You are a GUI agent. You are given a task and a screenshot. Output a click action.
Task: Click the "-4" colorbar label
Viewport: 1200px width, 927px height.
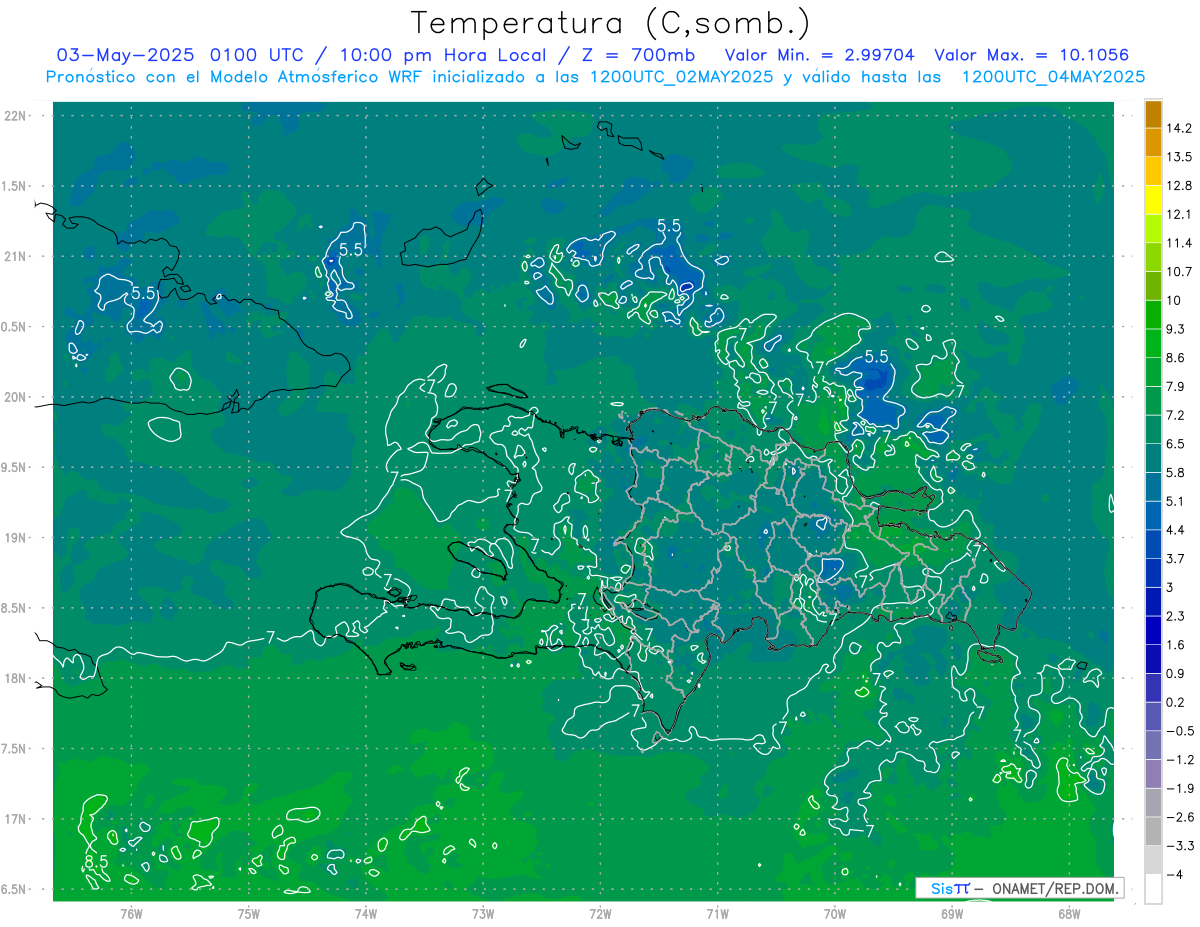[x=1175, y=875]
